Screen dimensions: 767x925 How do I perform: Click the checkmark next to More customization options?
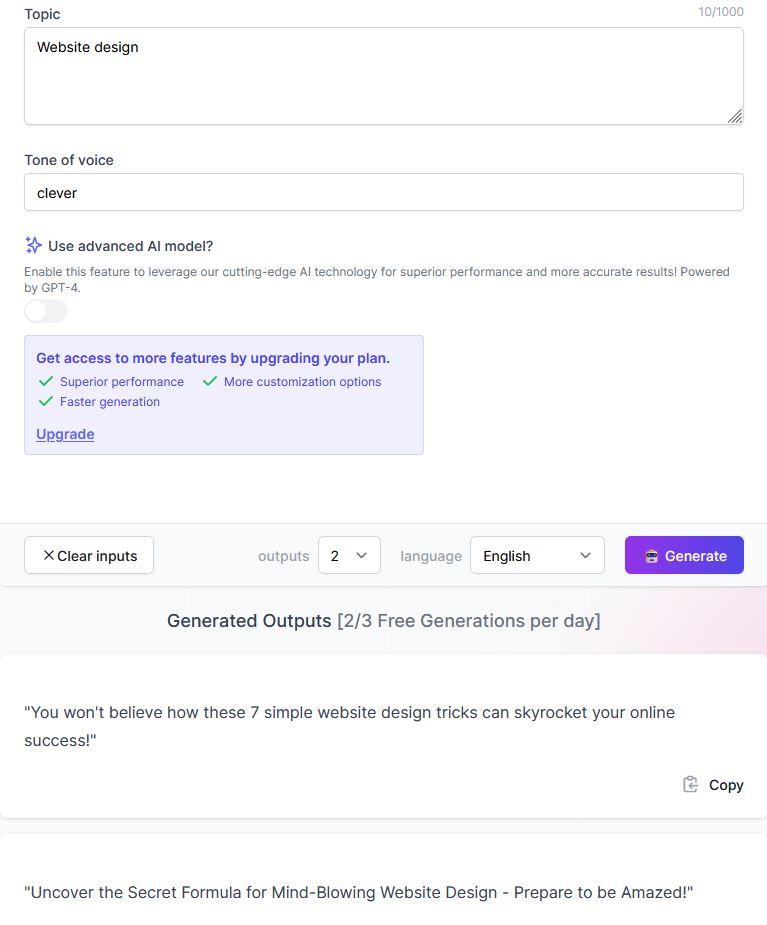click(x=210, y=381)
